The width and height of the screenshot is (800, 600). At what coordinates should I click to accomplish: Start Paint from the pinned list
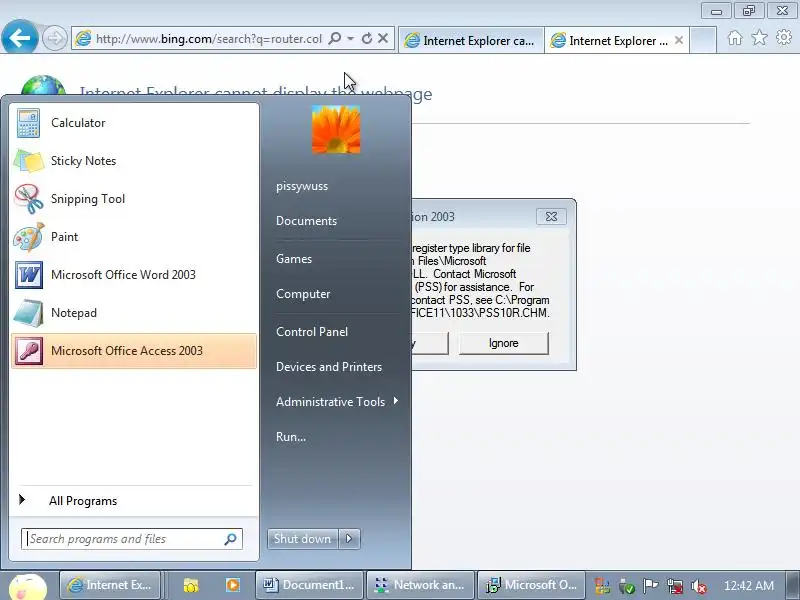click(x=134, y=237)
